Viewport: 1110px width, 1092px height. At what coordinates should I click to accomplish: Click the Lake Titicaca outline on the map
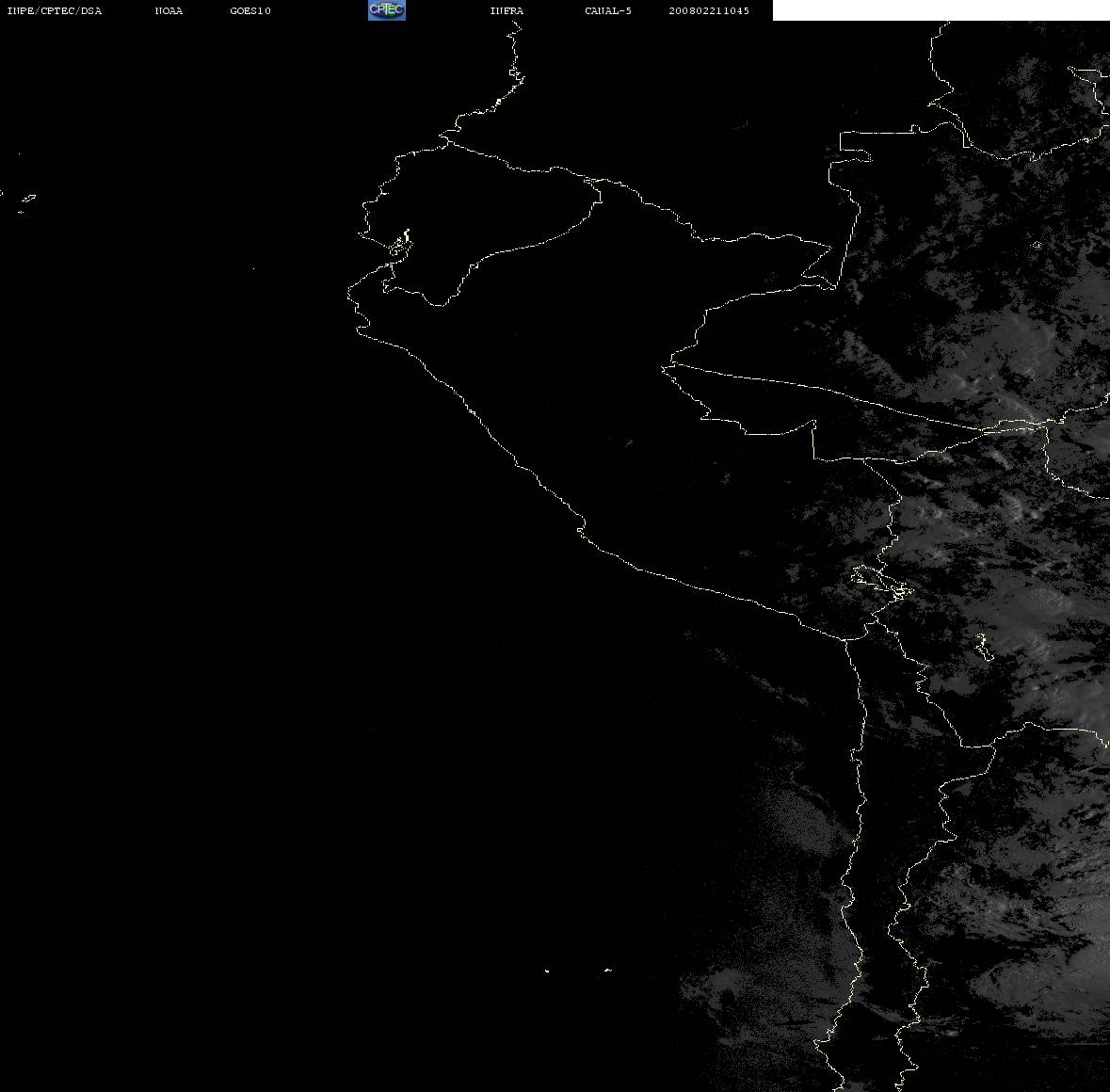point(881,582)
